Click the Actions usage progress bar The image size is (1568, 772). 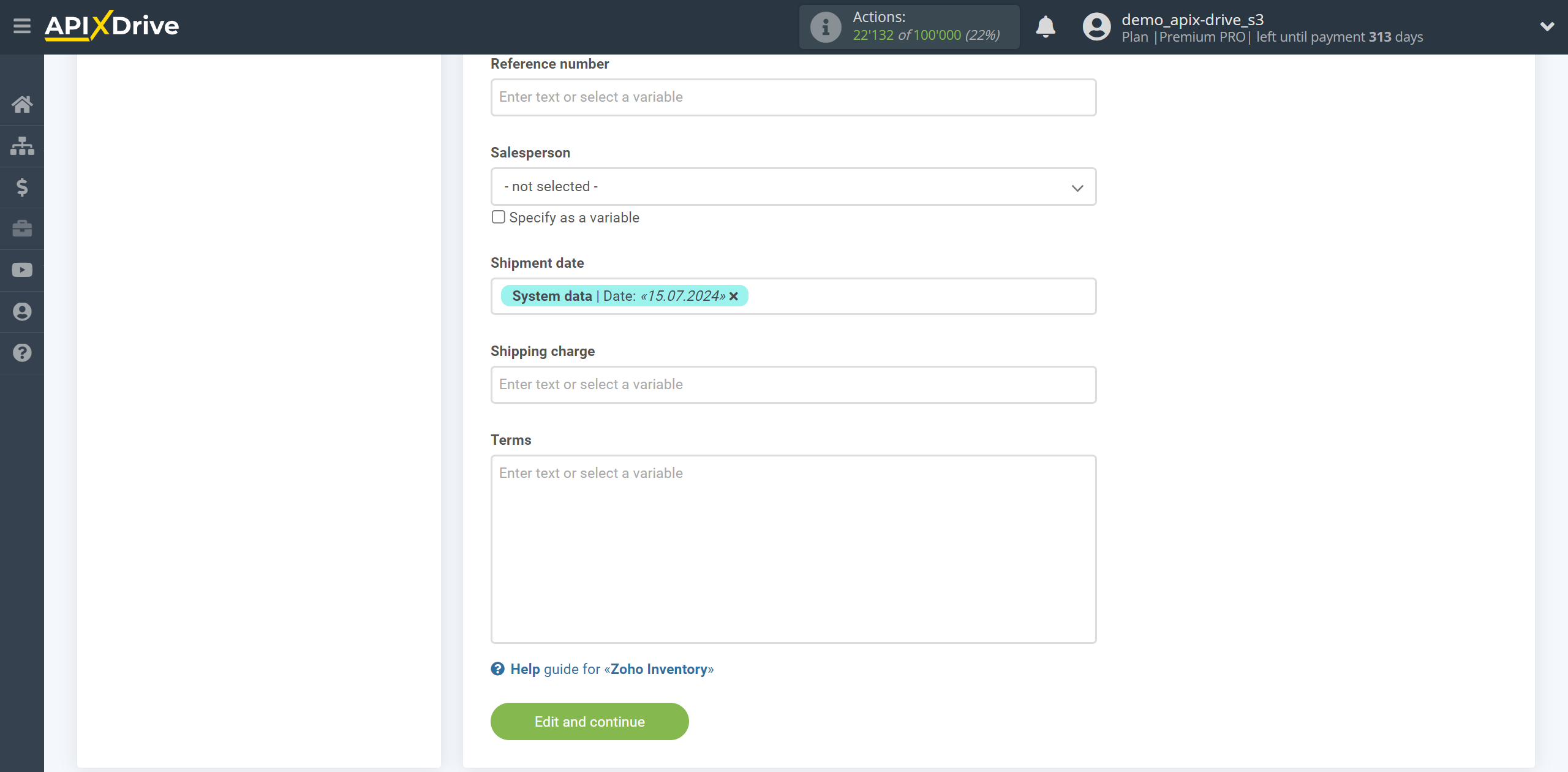[912, 27]
